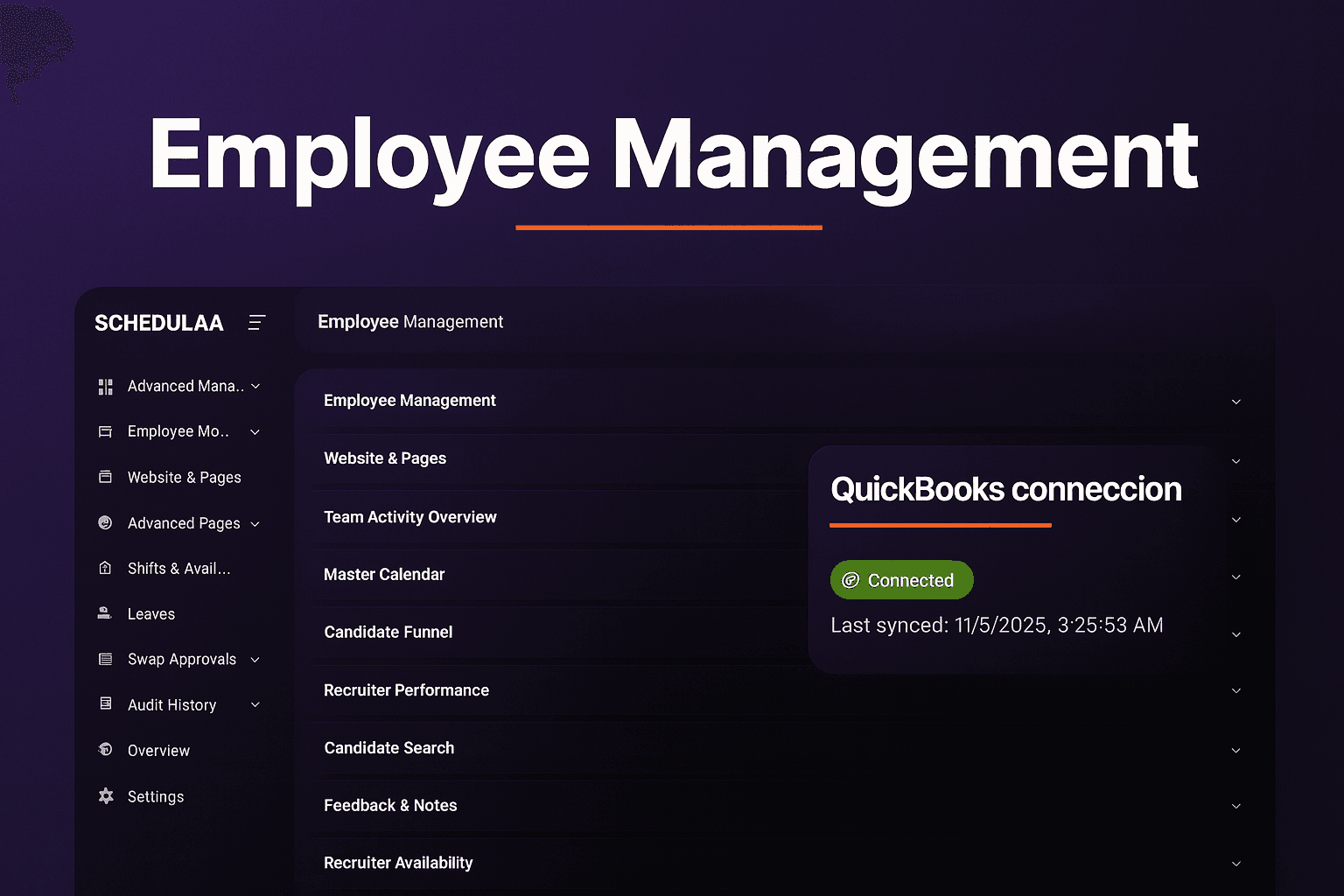Click the icon inside the Connected badge

850,580
